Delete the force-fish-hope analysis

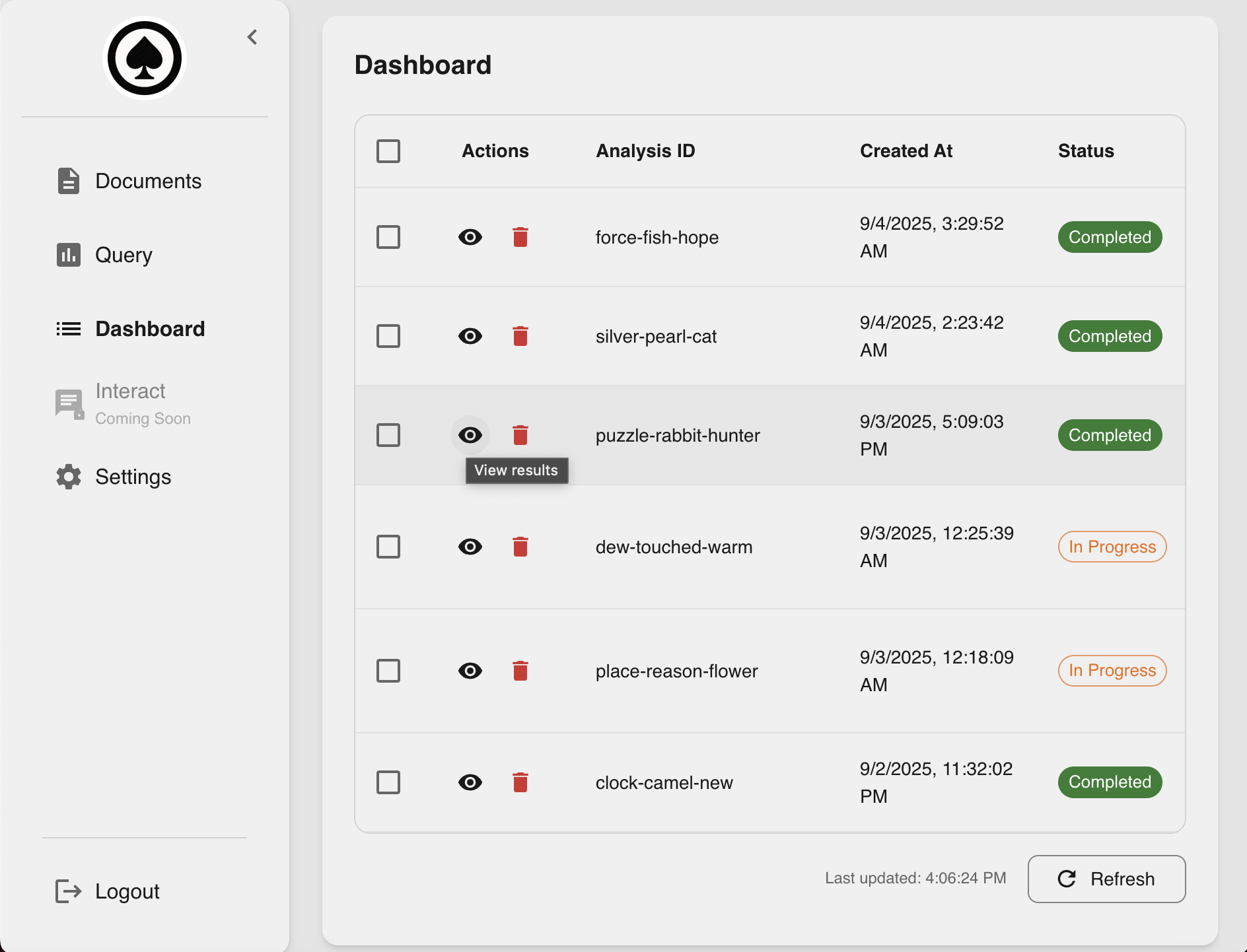click(520, 237)
